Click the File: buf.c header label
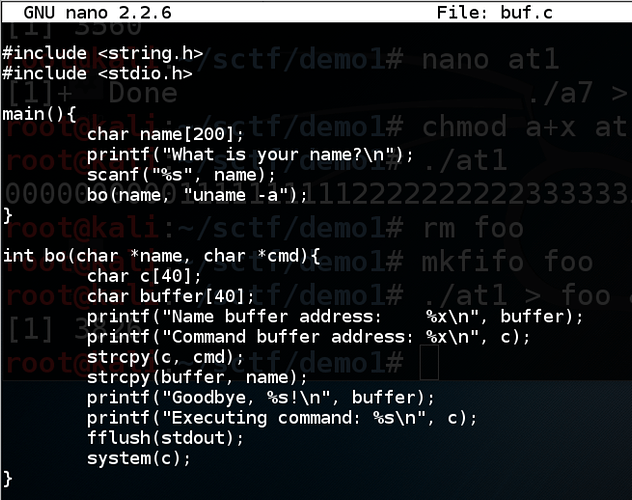This screenshot has height=500, width=632. pyautogui.click(x=495, y=12)
